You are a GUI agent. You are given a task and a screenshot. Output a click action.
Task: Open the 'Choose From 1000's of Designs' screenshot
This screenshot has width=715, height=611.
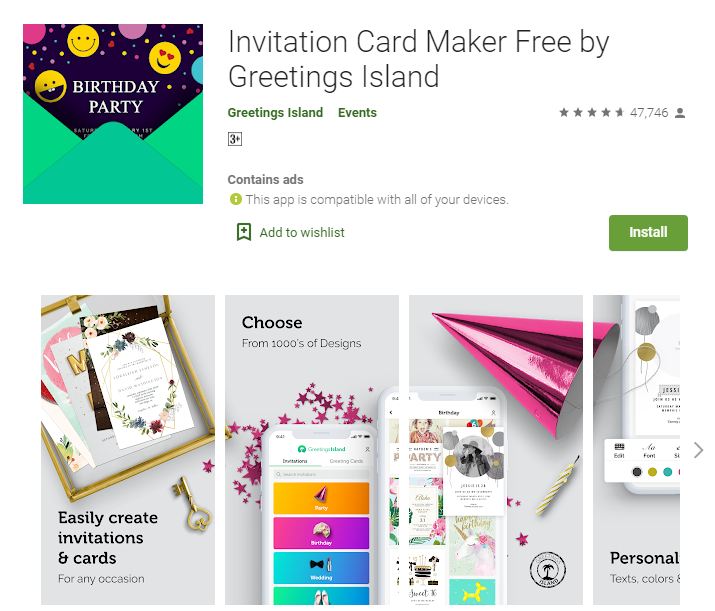[x=312, y=450]
